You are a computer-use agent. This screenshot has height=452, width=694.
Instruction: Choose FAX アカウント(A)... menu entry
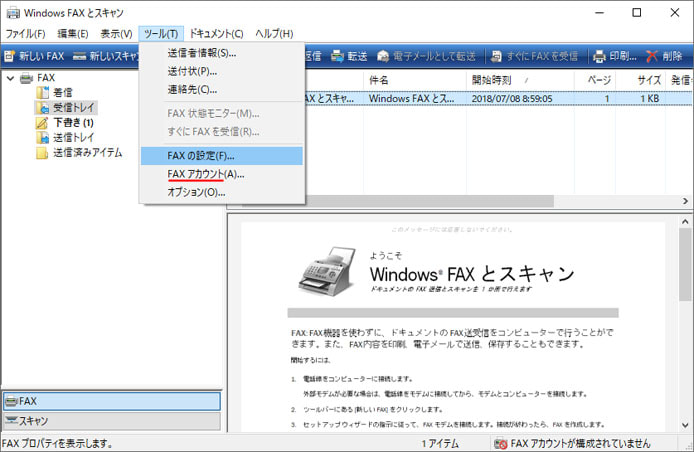point(222,174)
